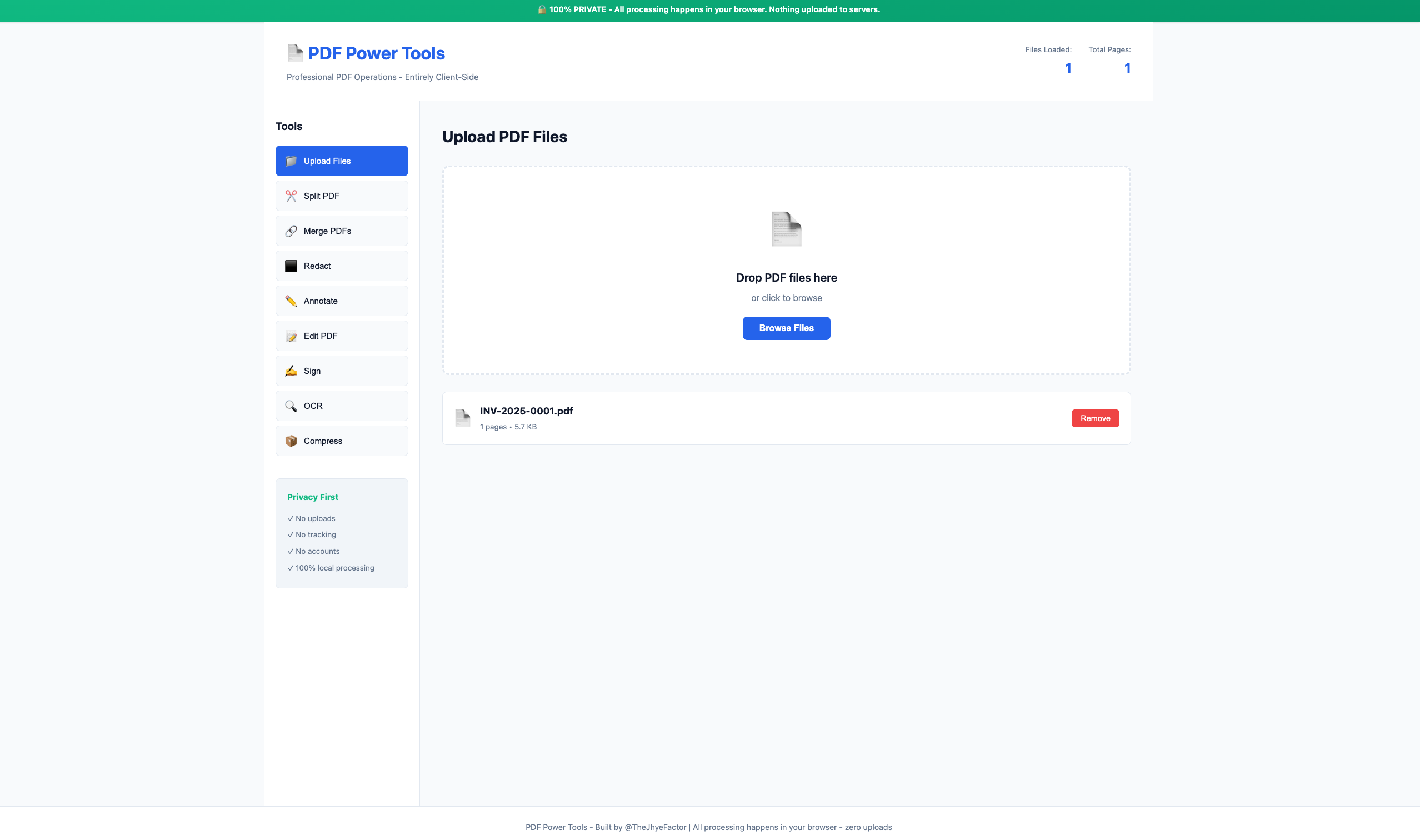Screen dimensions: 1420x840
Task: Click the document icon in drop zone
Action: pos(786,229)
